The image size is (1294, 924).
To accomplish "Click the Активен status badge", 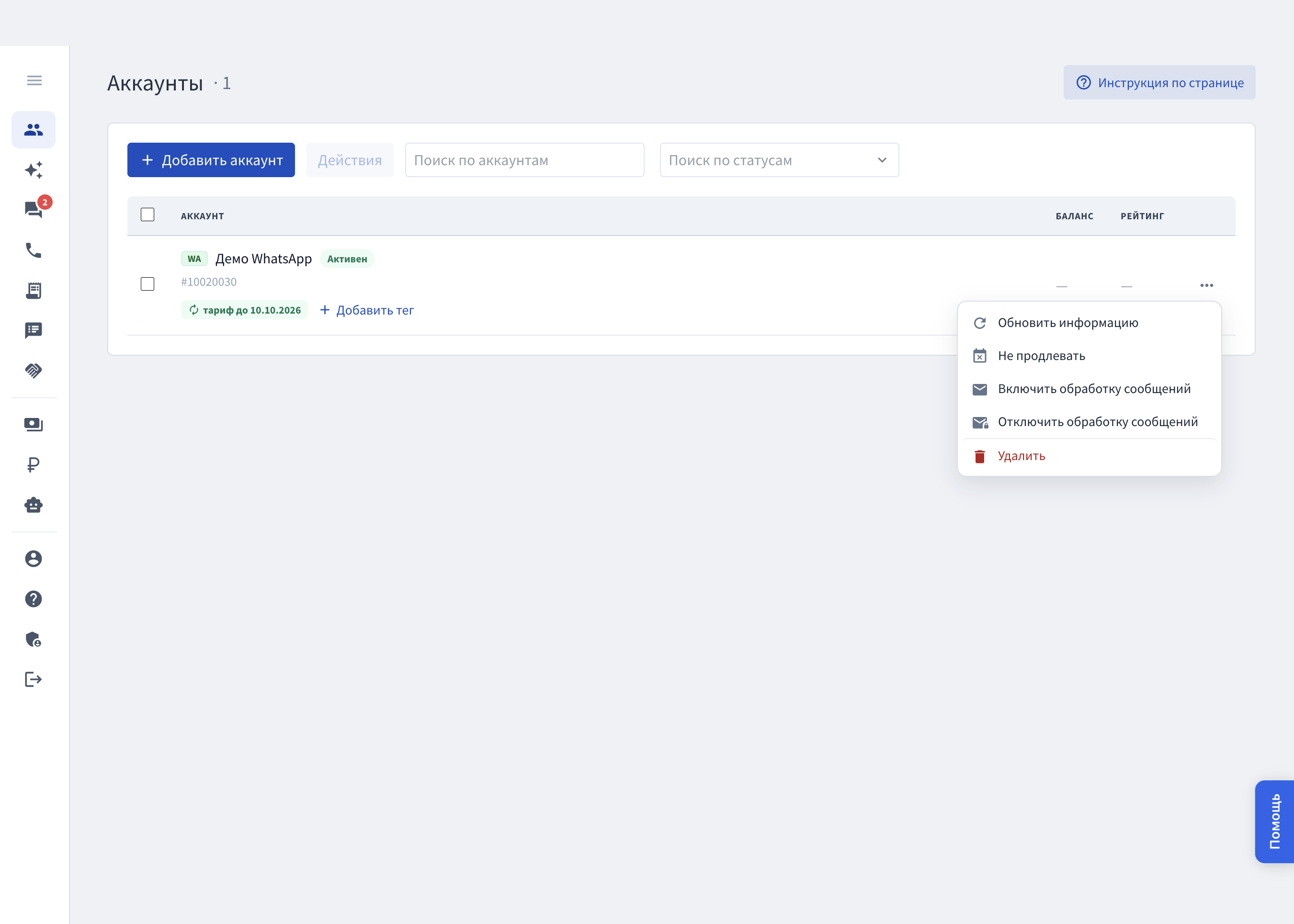I will click(x=347, y=259).
